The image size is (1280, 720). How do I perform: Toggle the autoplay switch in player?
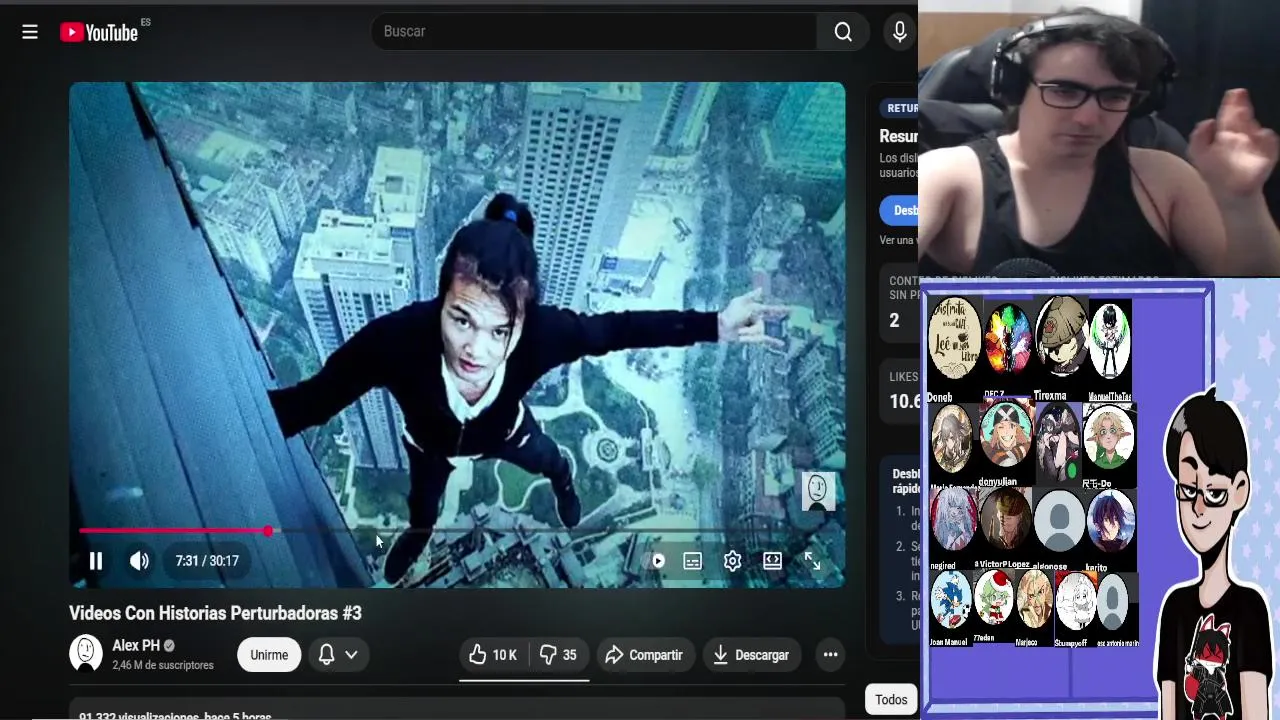657,561
